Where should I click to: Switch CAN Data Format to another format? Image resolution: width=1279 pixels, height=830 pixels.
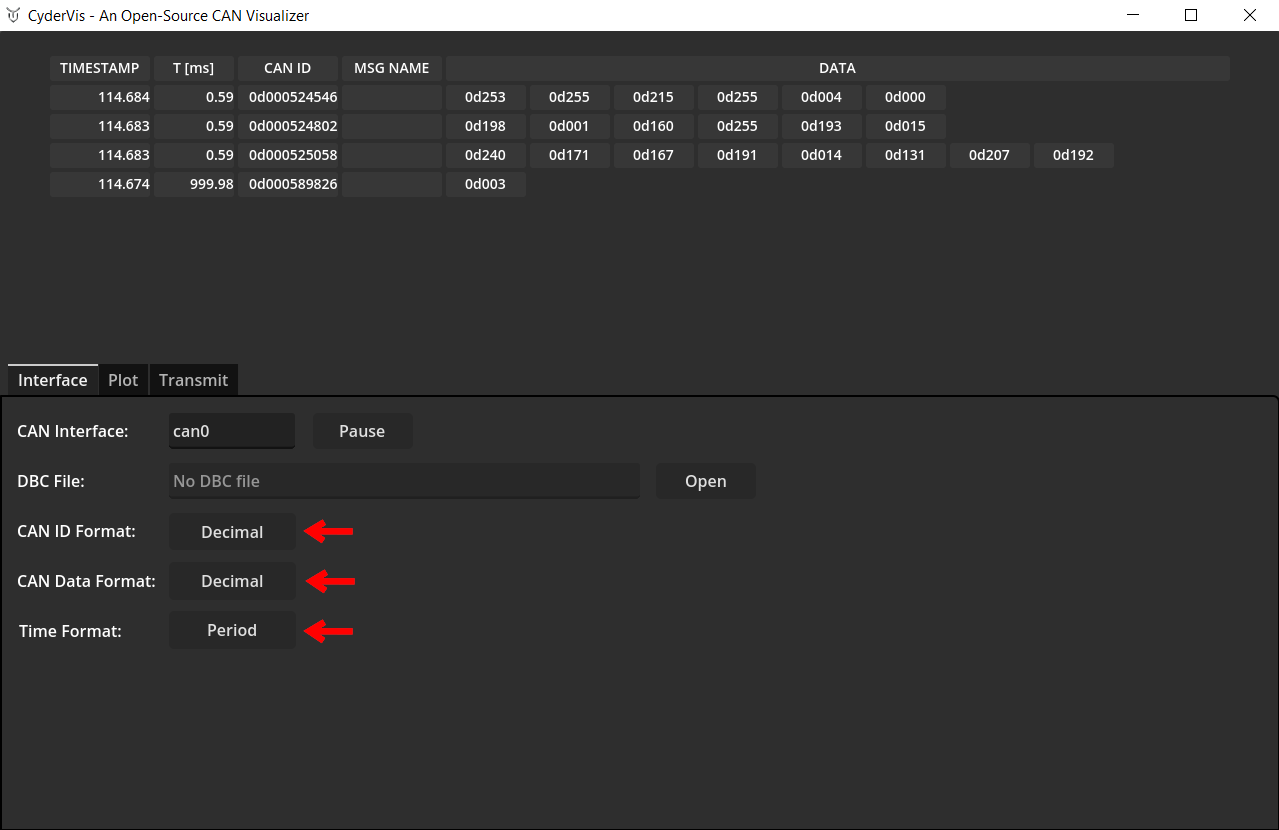coord(232,581)
